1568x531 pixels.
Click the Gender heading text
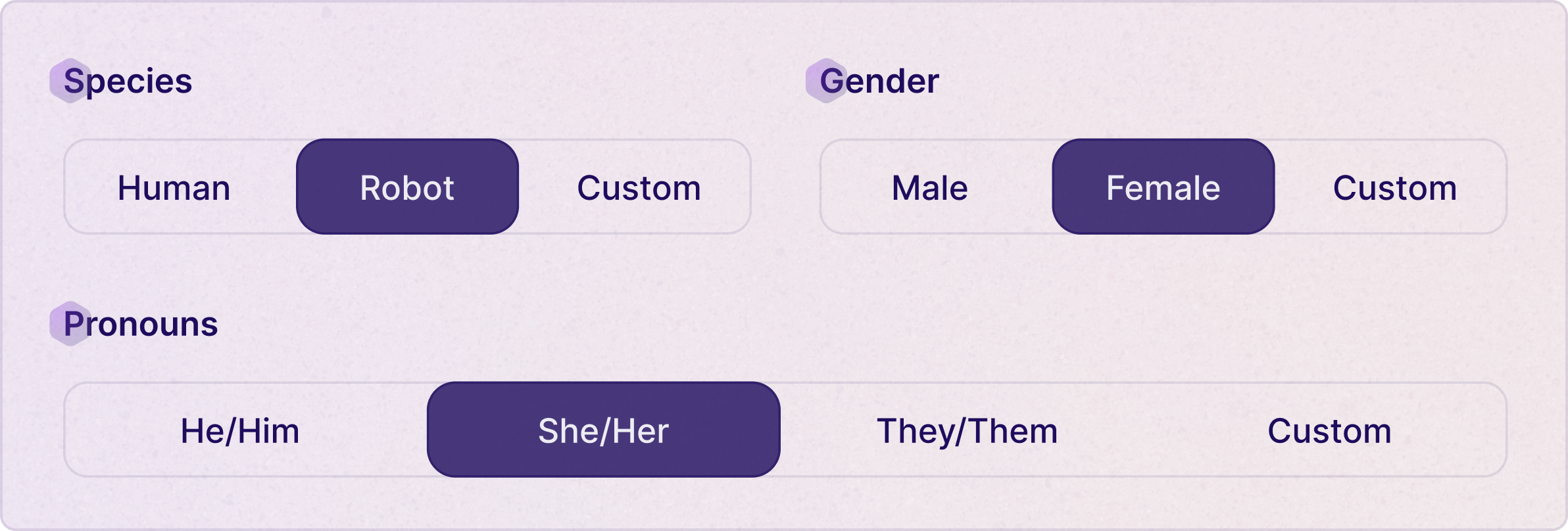[x=879, y=81]
